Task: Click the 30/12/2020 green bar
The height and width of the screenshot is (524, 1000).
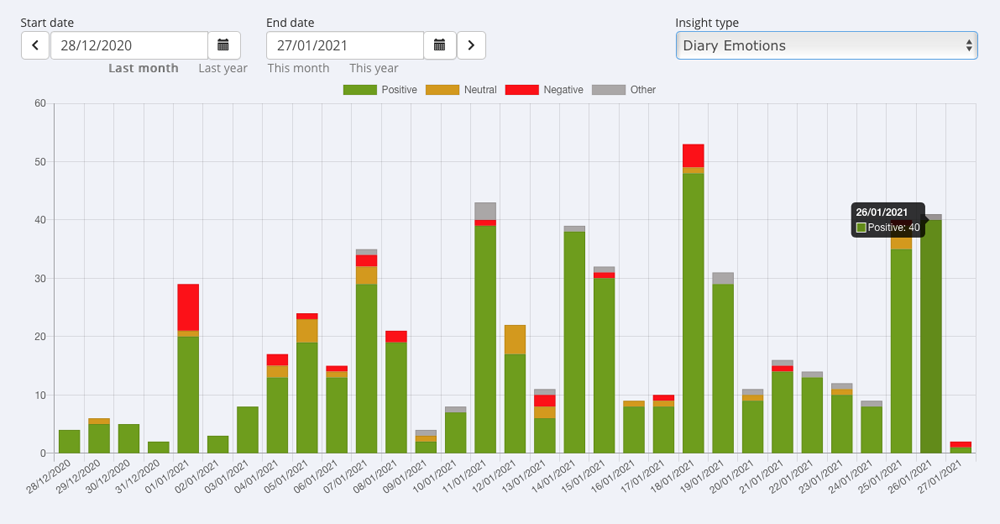Action: (129, 439)
